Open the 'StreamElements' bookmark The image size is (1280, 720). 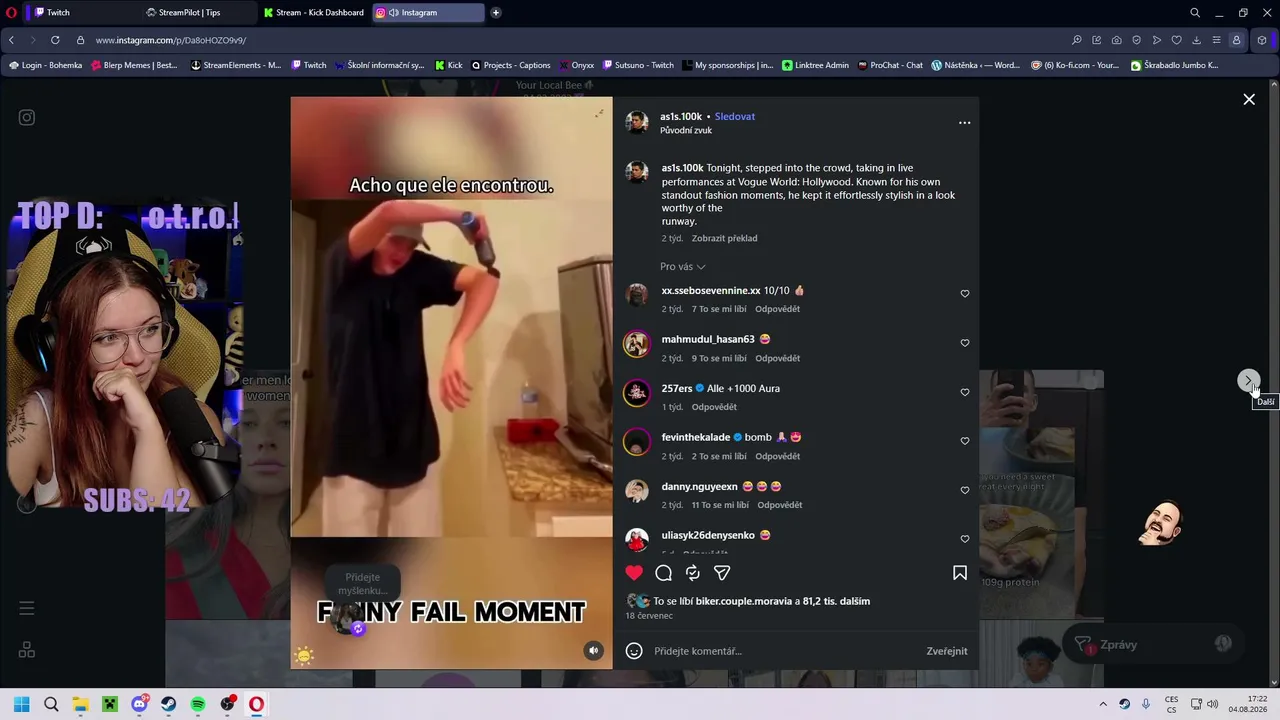click(x=236, y=65)
